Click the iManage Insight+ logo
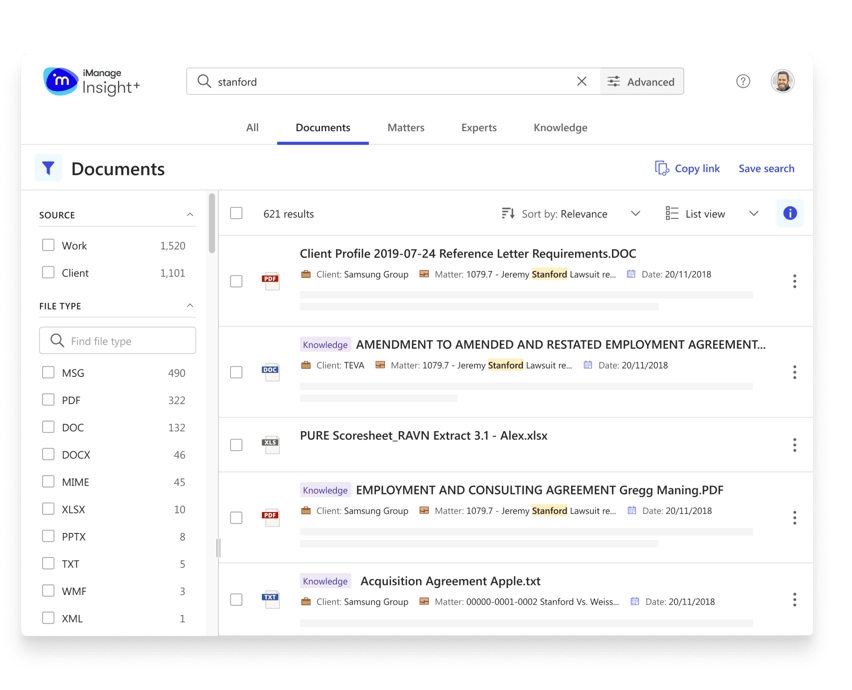 91,81
